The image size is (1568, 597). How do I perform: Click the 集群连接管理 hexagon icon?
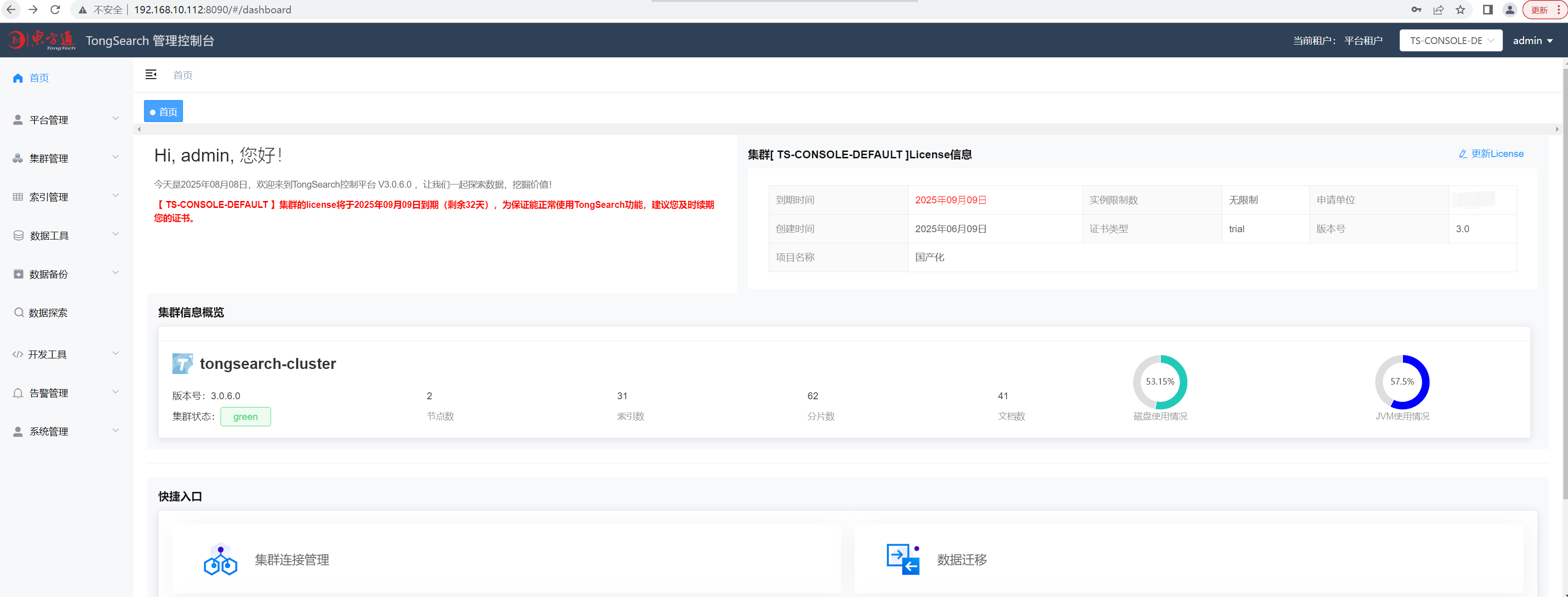(x=220, y=559)
